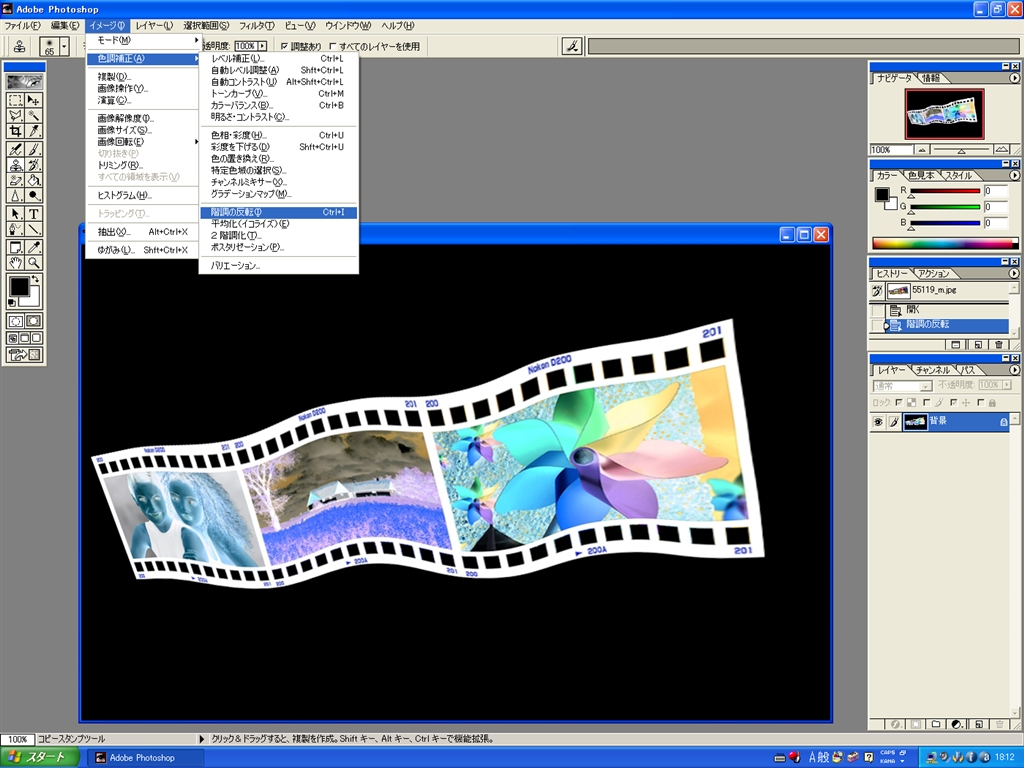Select the Line tool
The width and height of the screenshot is (1024, 768).
[33, 229]
